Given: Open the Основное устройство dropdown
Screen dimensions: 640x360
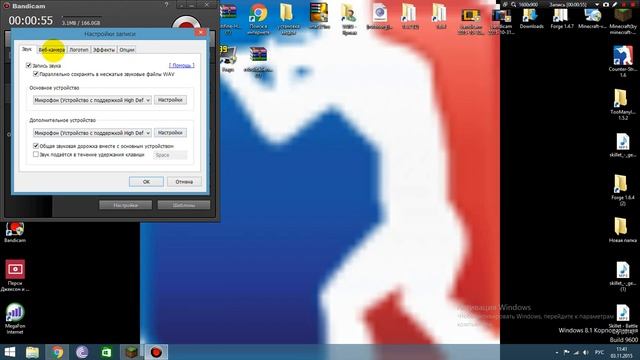Looking at the screenshot, I should [92, 100].
